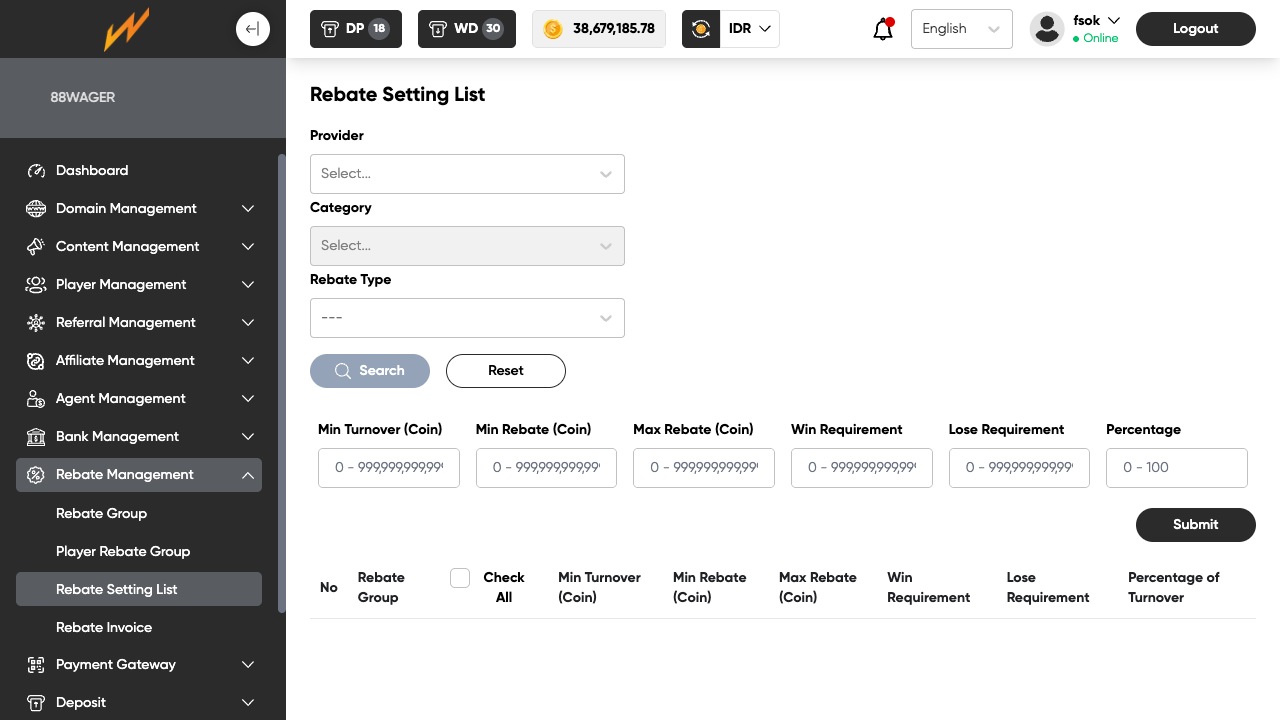Image resolution: width=1280 pixels, height=720 pixels.
Task: Open Player Rebate Group submenu item
Action: click(x=123, y=552)
